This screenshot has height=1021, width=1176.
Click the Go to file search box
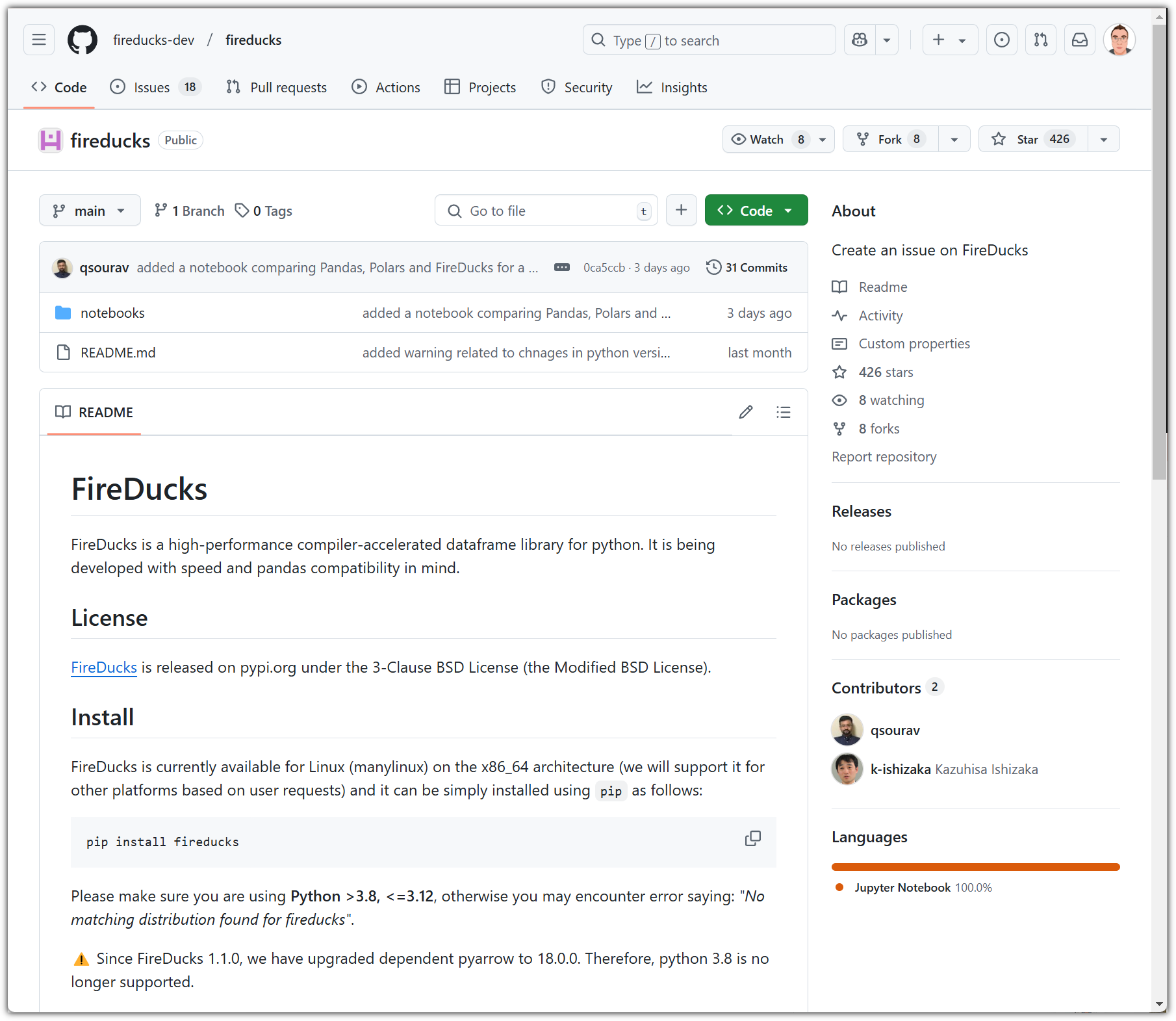tap(546, 211)
